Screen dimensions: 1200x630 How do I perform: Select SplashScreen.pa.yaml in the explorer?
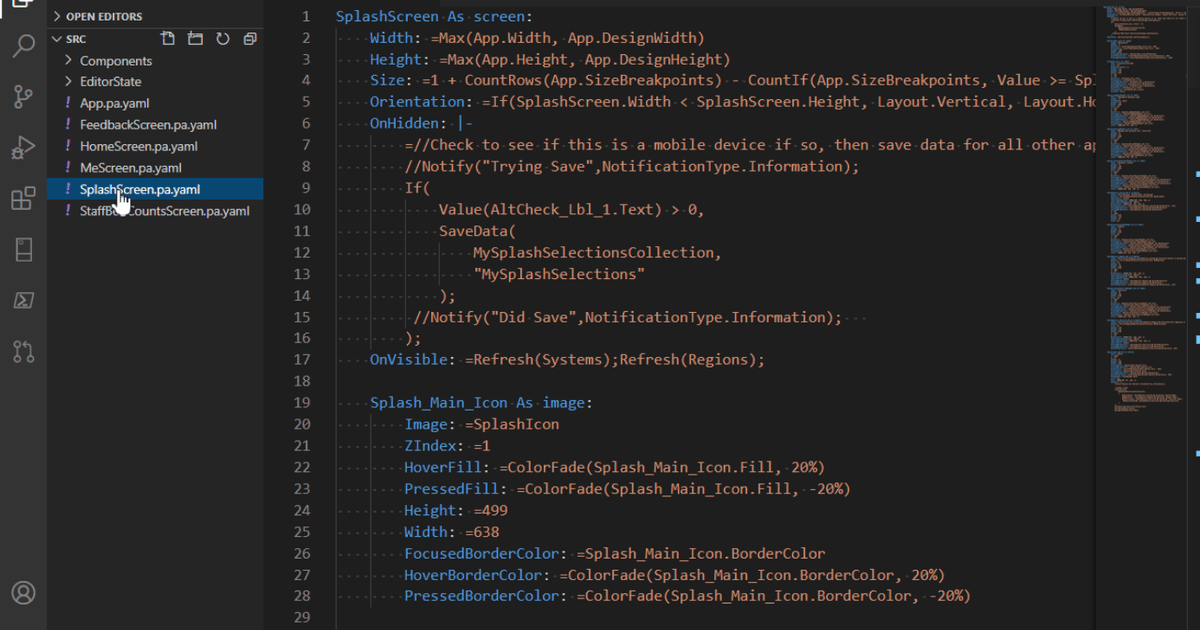coord(156,189)
